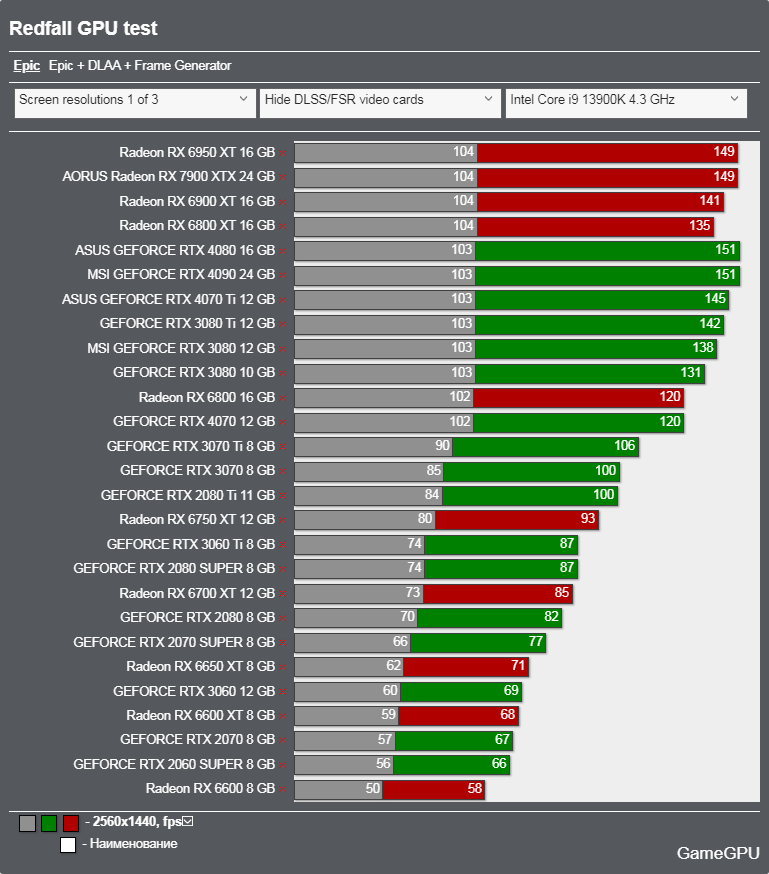The width and height of the screenshot is (769, 874).
Task: Remove Radeon RX 6600 8 GB row
Action: (x=283, y=790)
